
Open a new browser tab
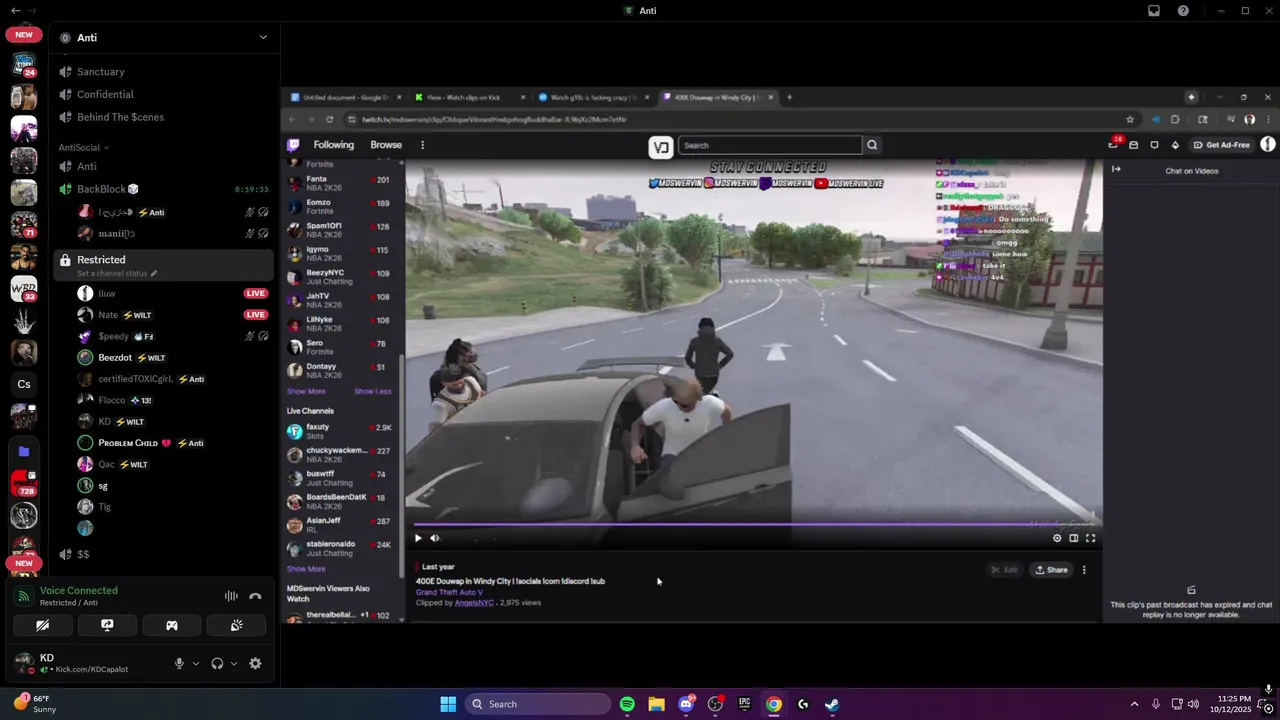point(789,97)
